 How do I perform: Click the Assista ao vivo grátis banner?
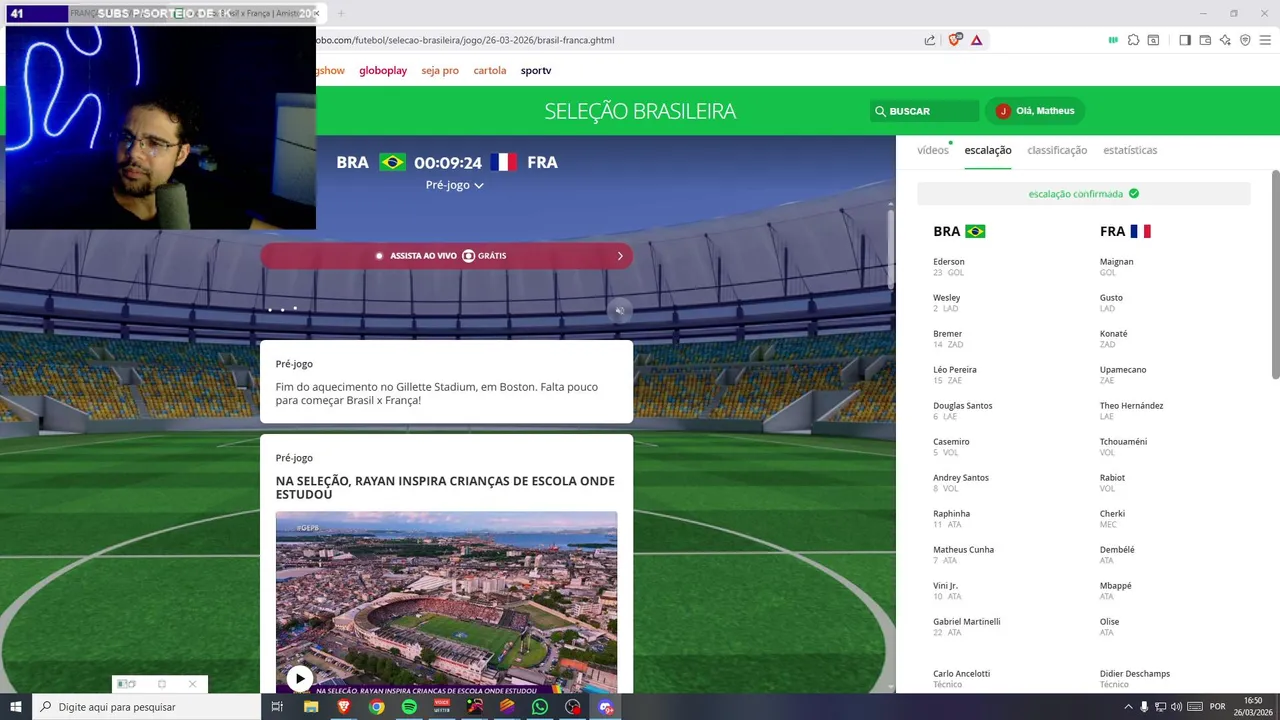click(446, 256)
